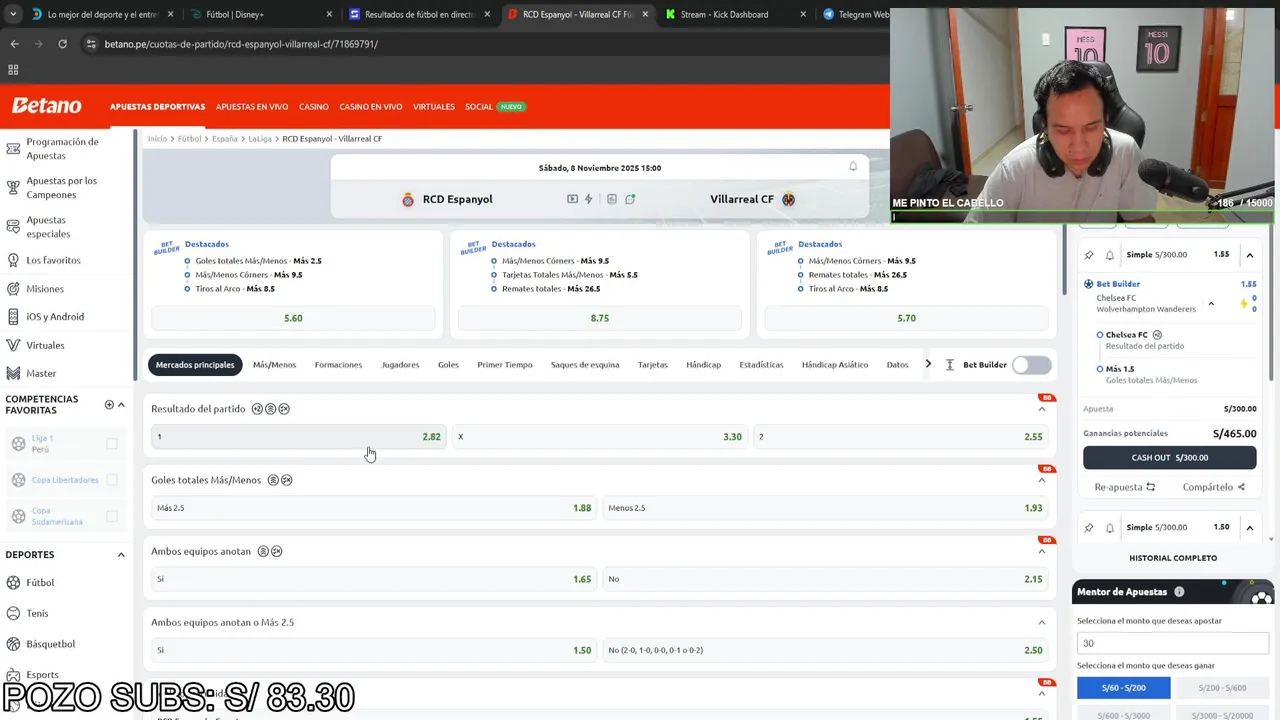Pick first Destacados bet builder at 5.60
The image size is (1280, 720).
(x=293, y=318)
